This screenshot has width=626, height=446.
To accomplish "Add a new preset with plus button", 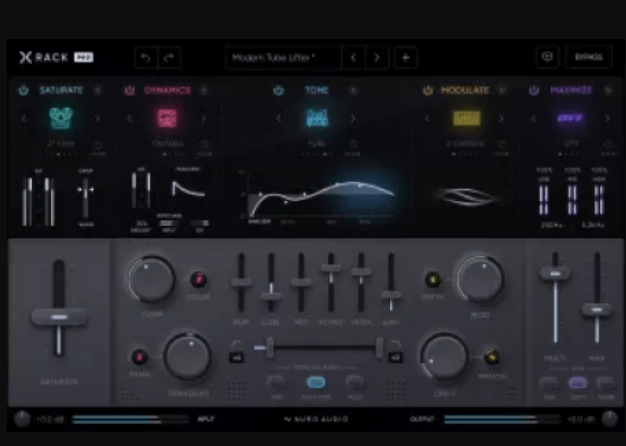I will click(x=405, y=58).
